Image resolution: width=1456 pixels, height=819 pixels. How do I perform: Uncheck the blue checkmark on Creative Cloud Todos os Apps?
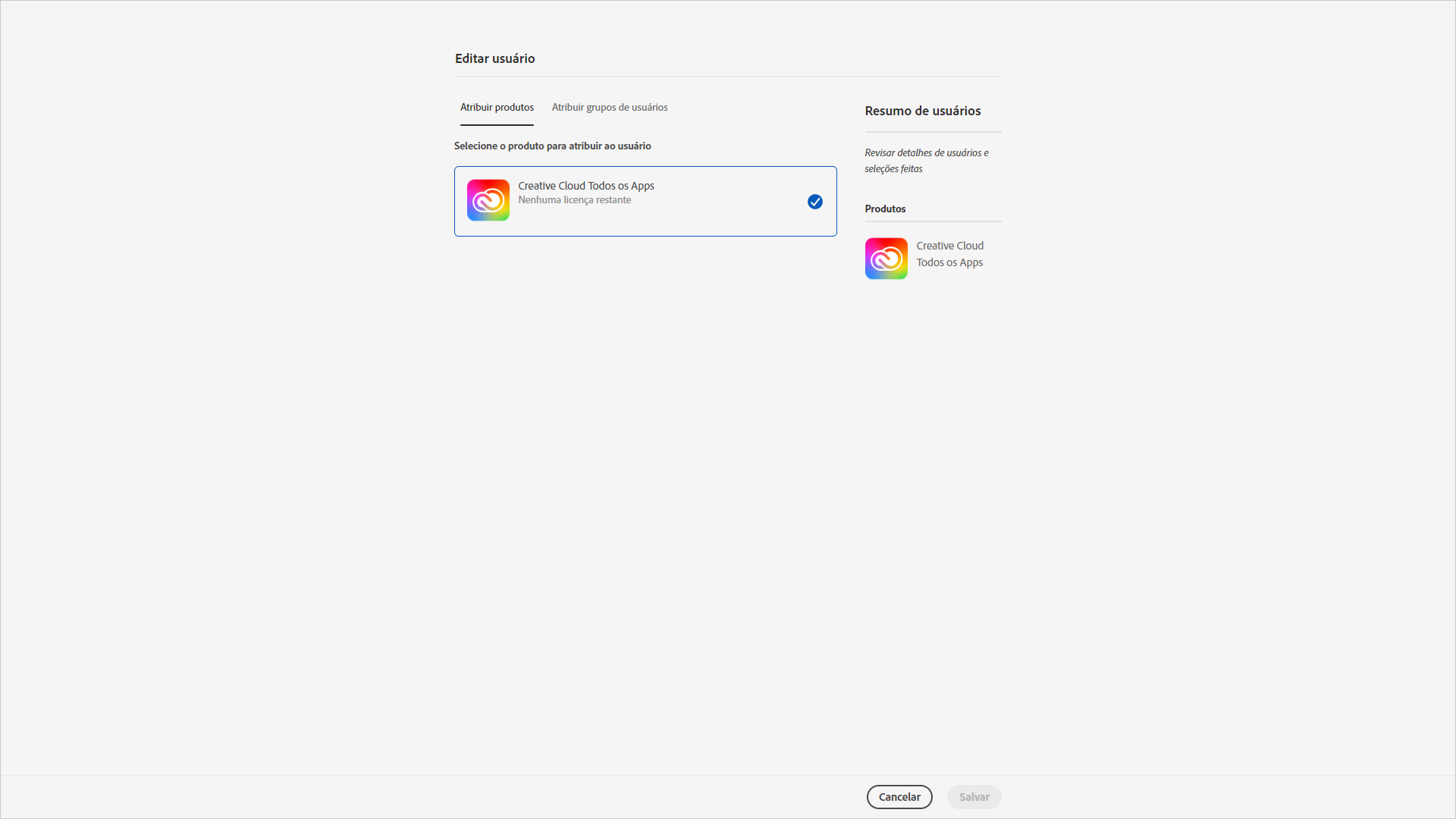(814, 202)
